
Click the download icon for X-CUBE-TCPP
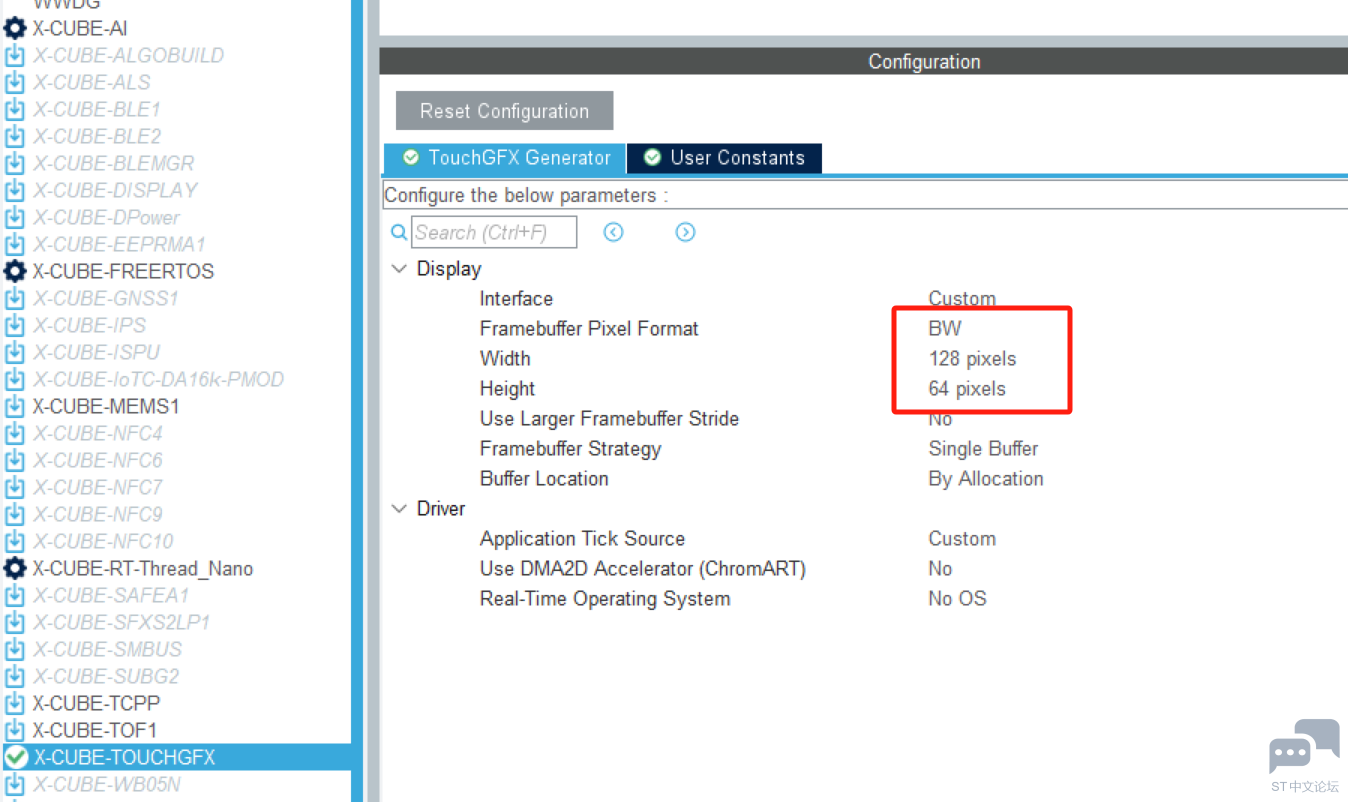(15, 704)
